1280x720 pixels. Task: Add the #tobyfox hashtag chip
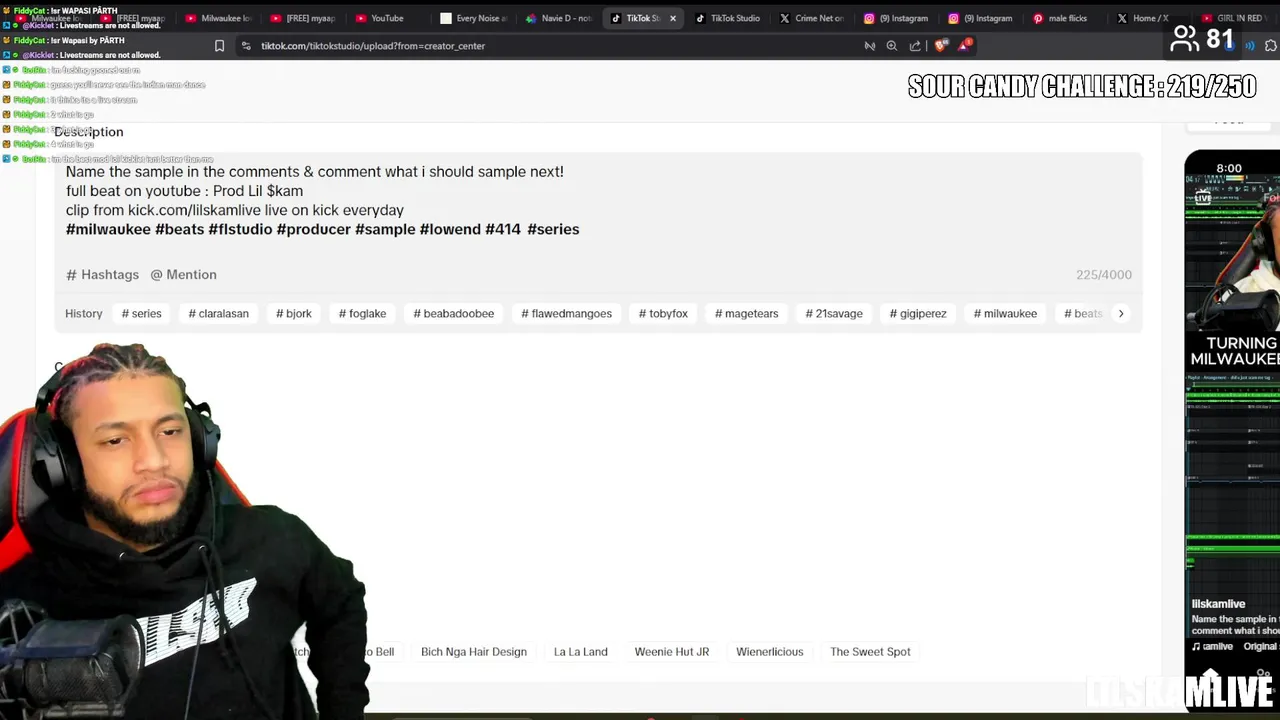[x=663, y=313]
